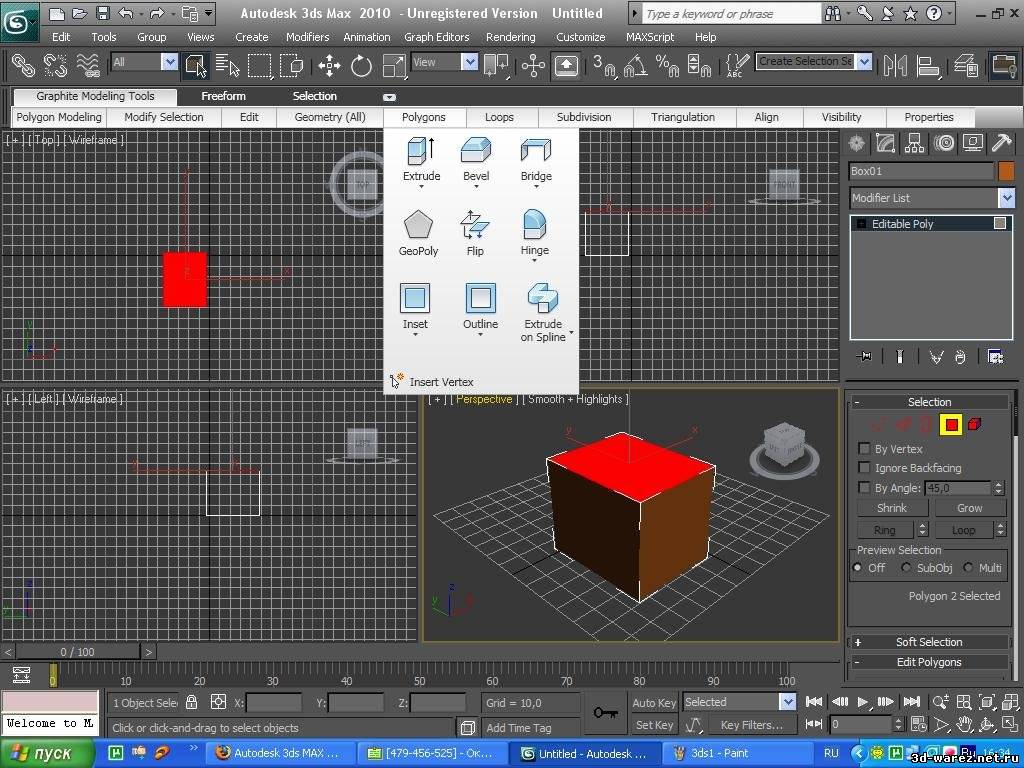Open the Subdivision ribbon panel

584,117
